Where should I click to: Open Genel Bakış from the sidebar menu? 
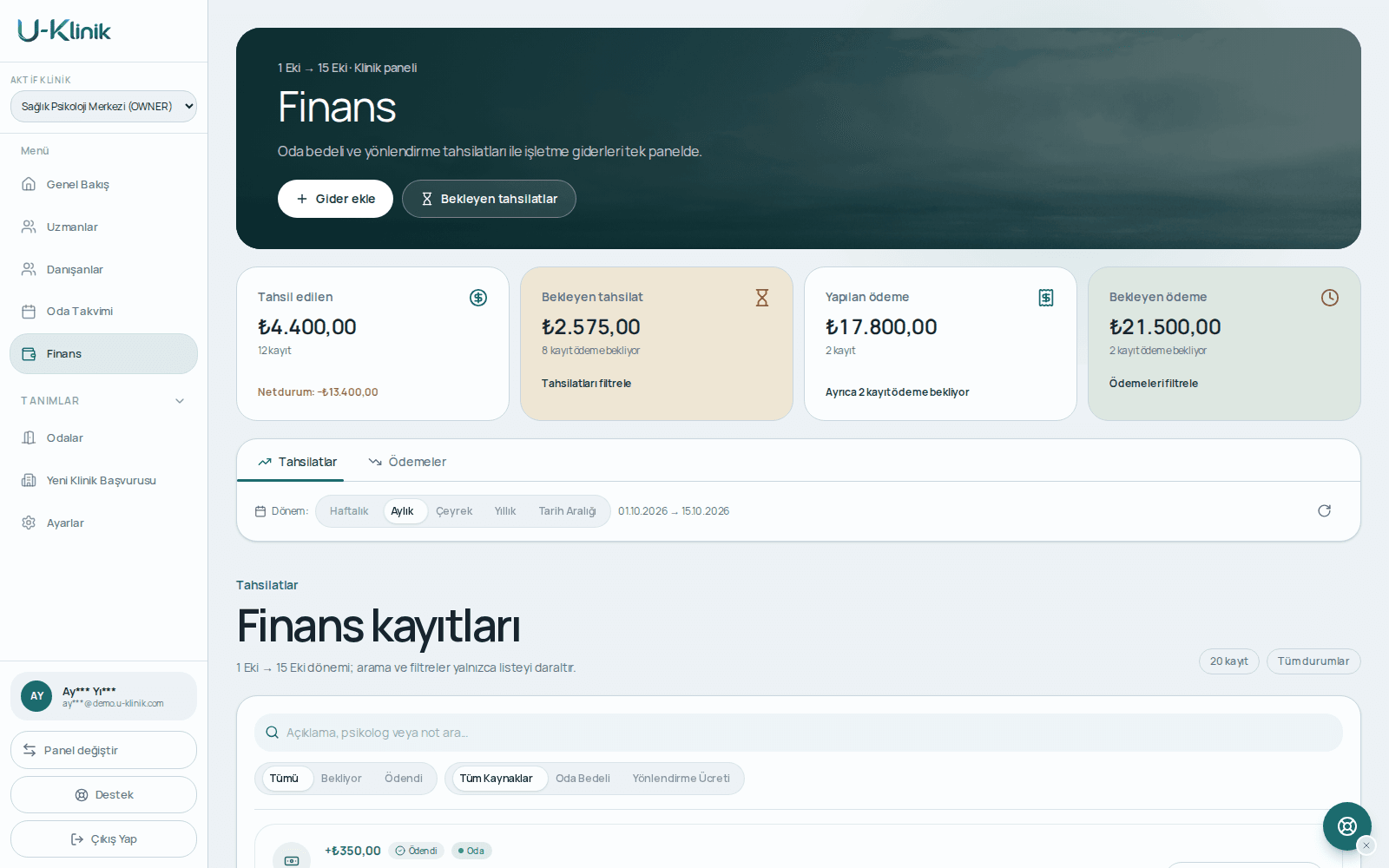(103, 184)
